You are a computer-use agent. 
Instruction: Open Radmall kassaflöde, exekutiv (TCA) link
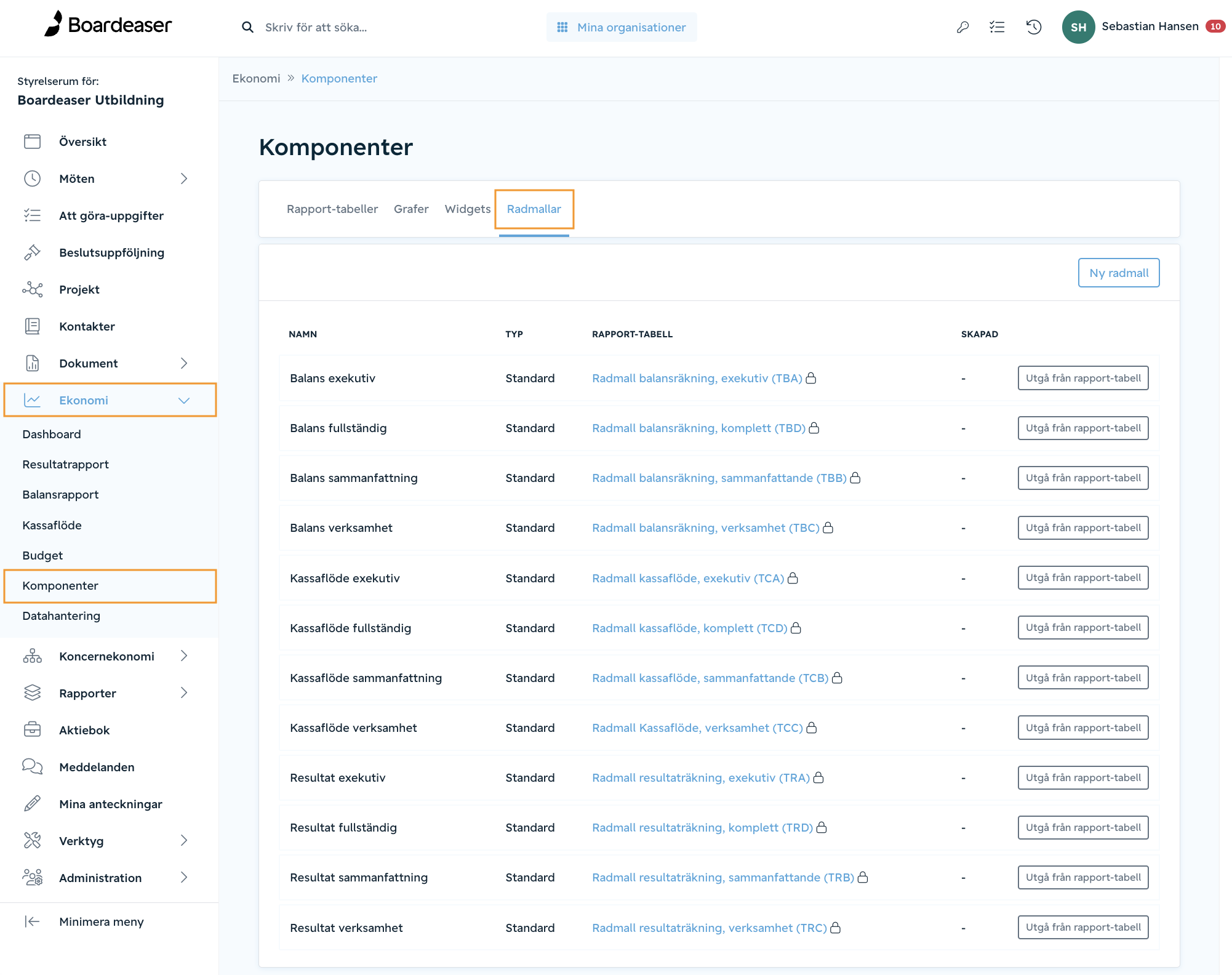tap(688, 578)
